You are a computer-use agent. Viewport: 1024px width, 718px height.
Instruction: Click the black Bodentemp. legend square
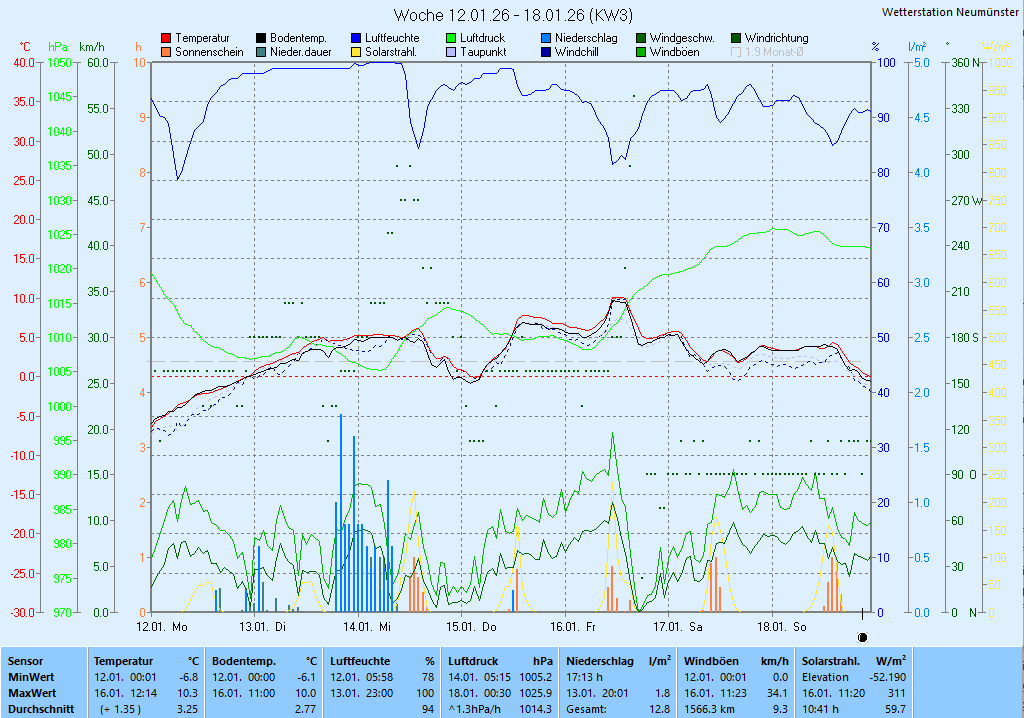pos(261,38)
